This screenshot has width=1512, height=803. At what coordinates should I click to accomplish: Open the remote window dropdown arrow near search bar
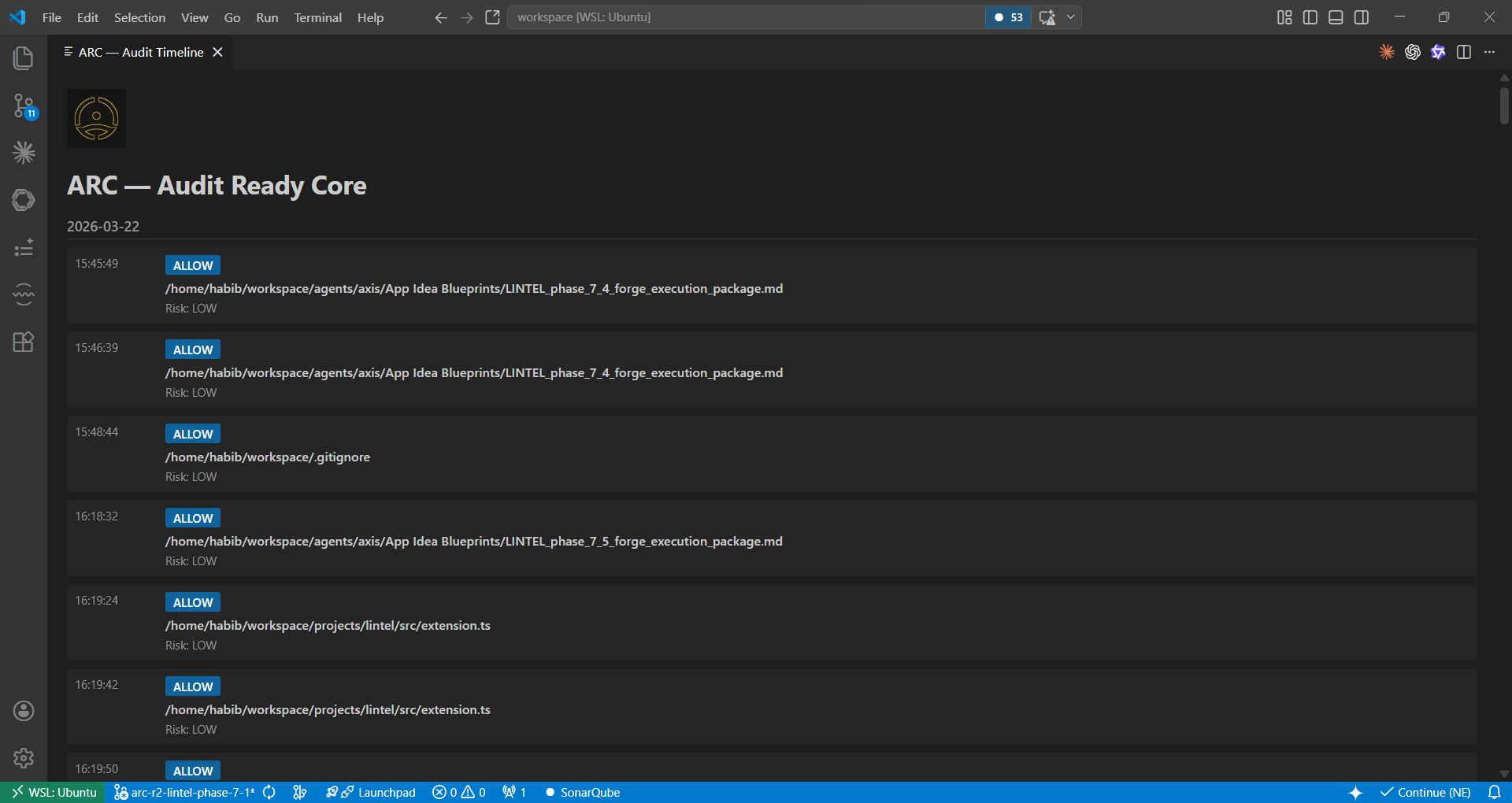[1069, 17]
